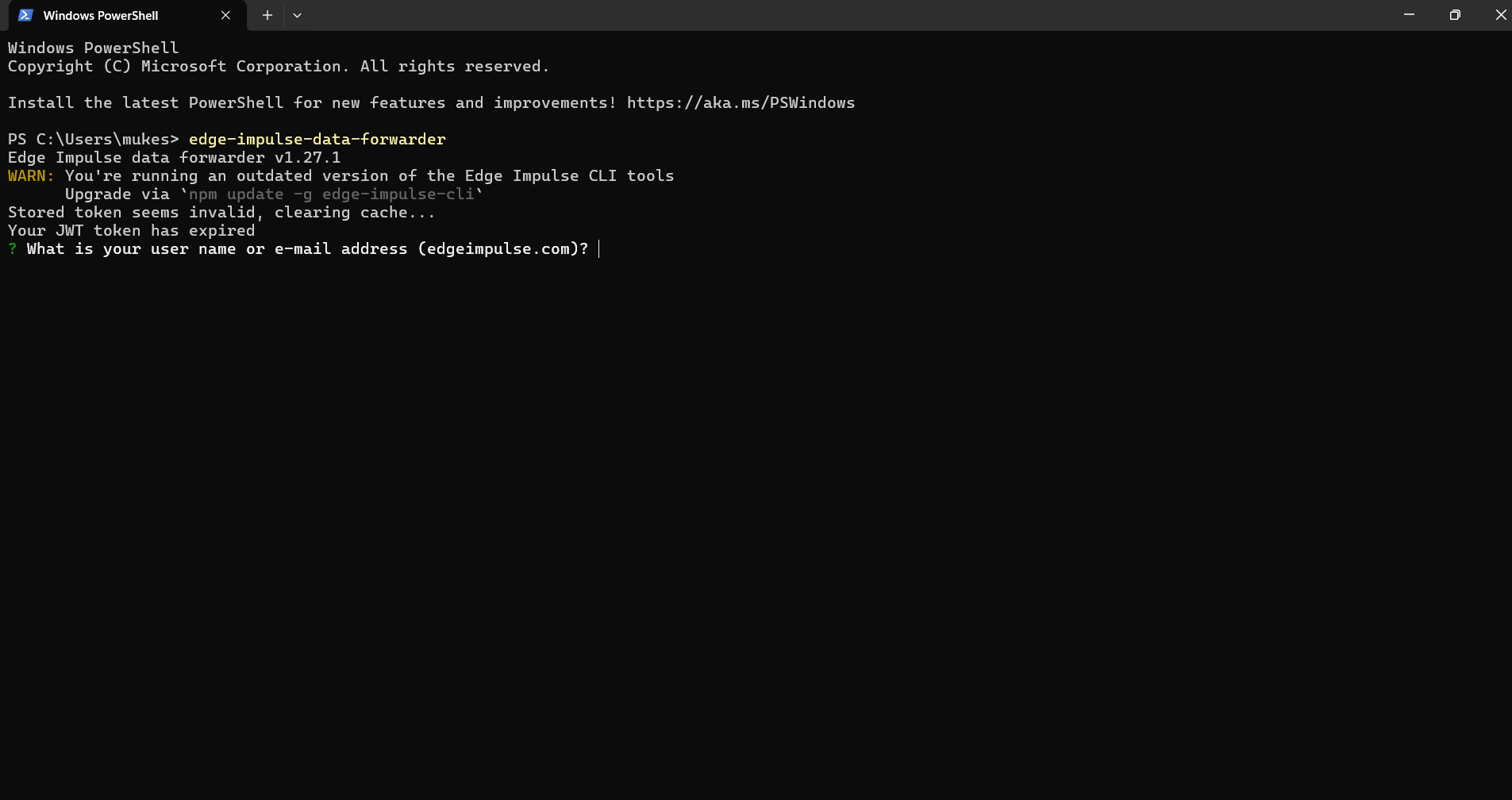Expand the new tab profiles dropdown chevron

(x=297, y=15)
